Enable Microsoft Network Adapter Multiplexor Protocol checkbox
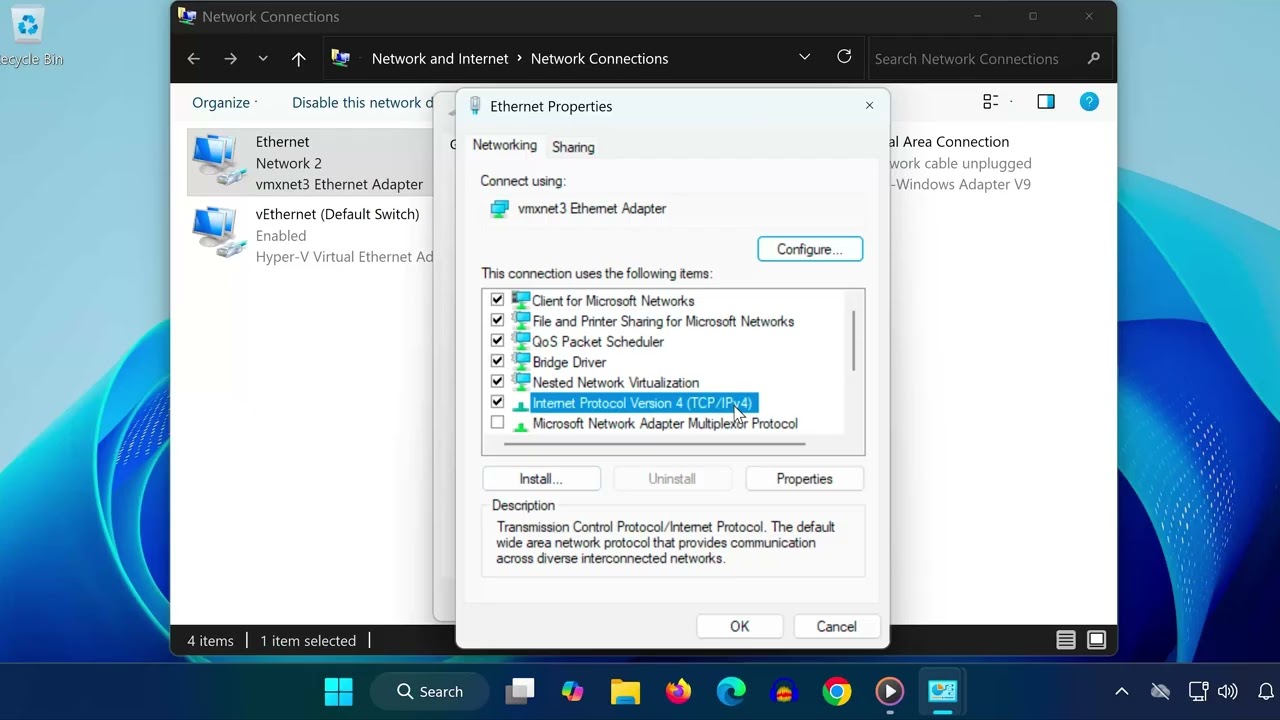Viewport: 1280px width, 720px height. (x=497, y=423)
